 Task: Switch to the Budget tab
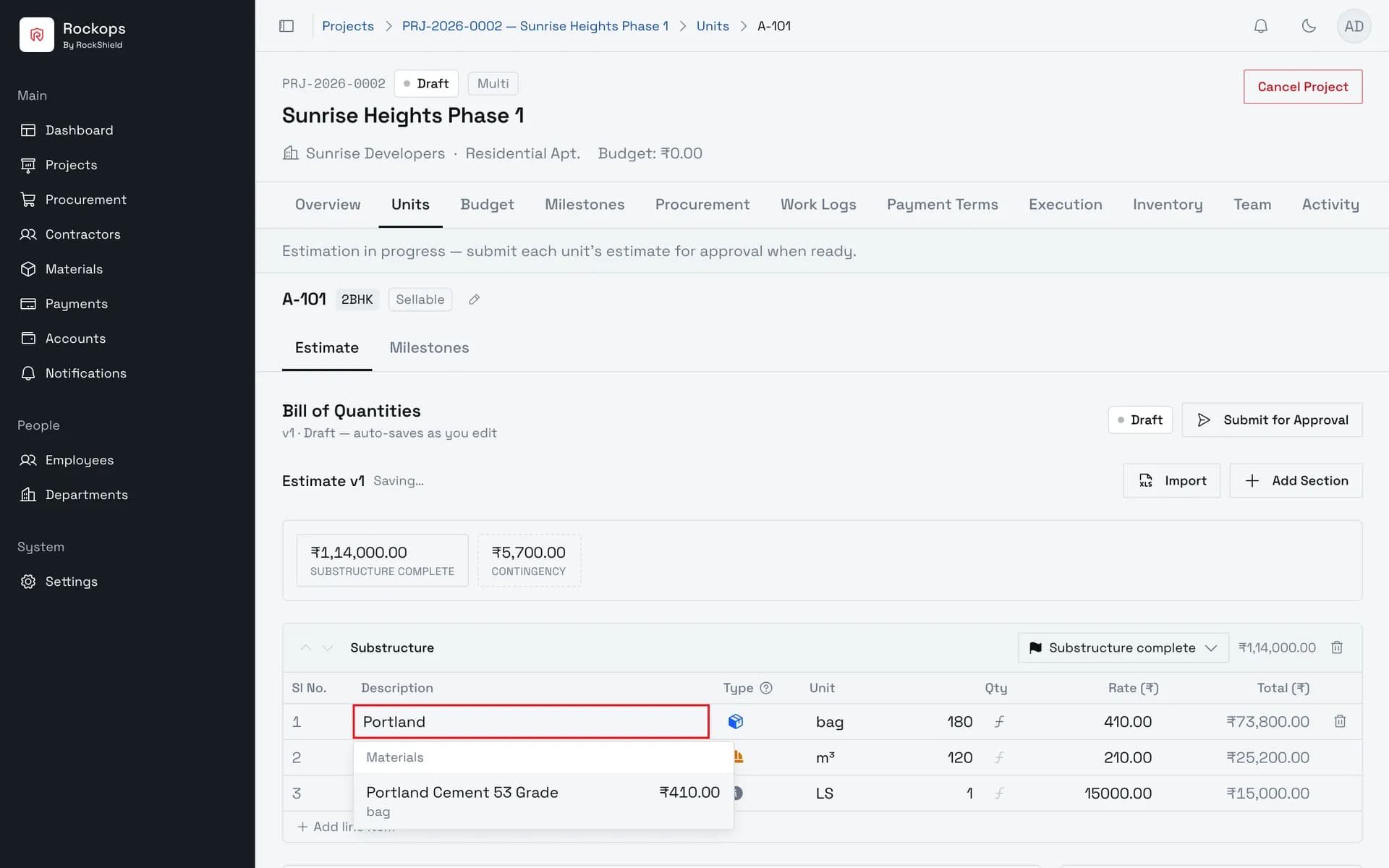(x=487, y=205)
